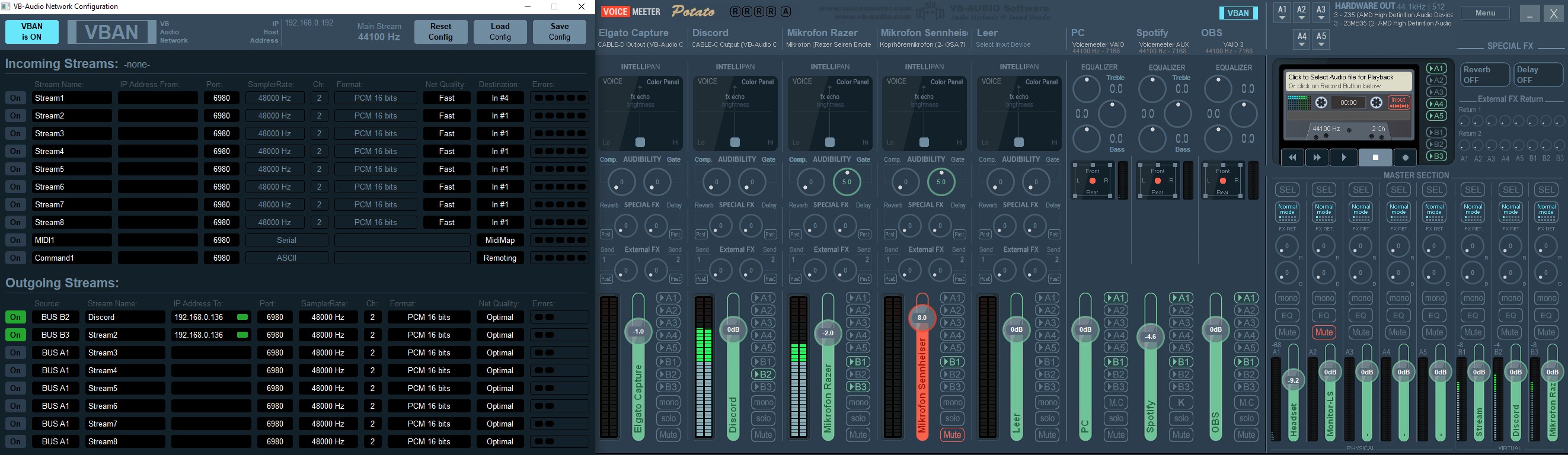Unmute the A2 Monitor-LS bus
This screenshot has width=1568, height=455.
point(1324,332)
